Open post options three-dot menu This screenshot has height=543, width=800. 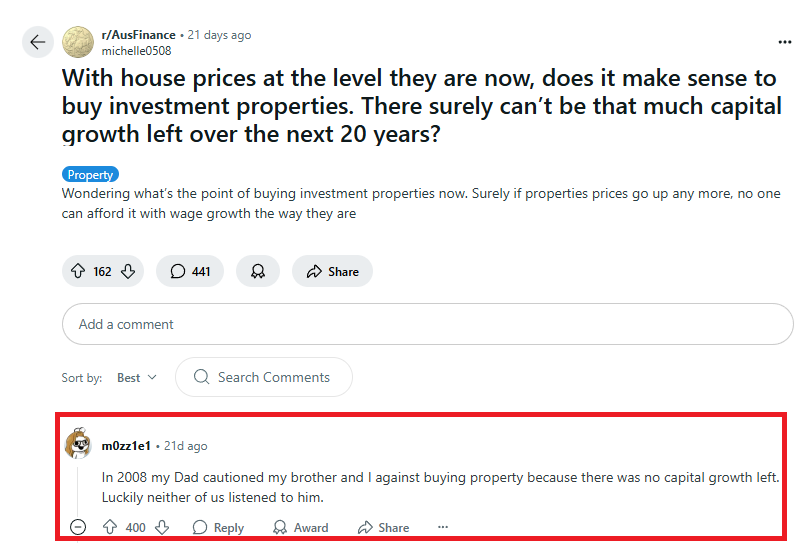pos(785,42)
